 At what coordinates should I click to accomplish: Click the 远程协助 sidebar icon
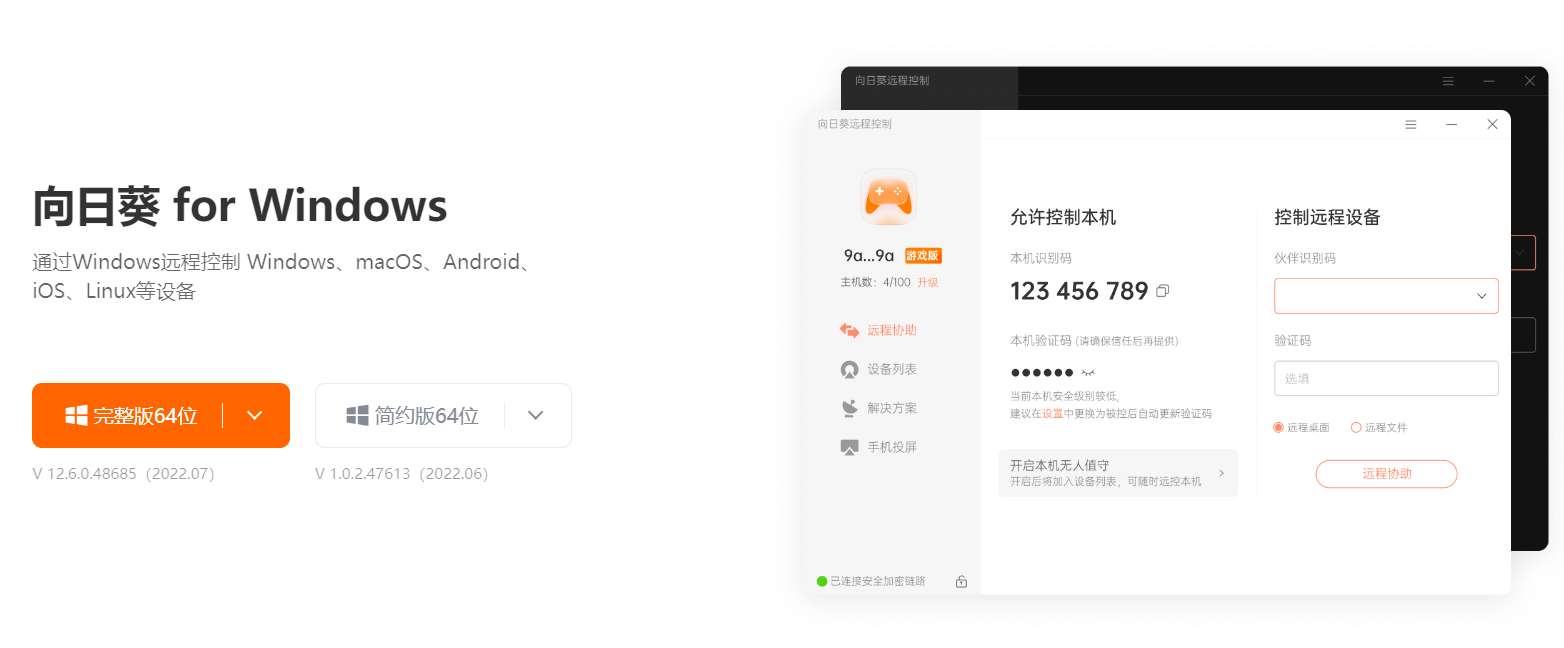(x=849, y=330)
